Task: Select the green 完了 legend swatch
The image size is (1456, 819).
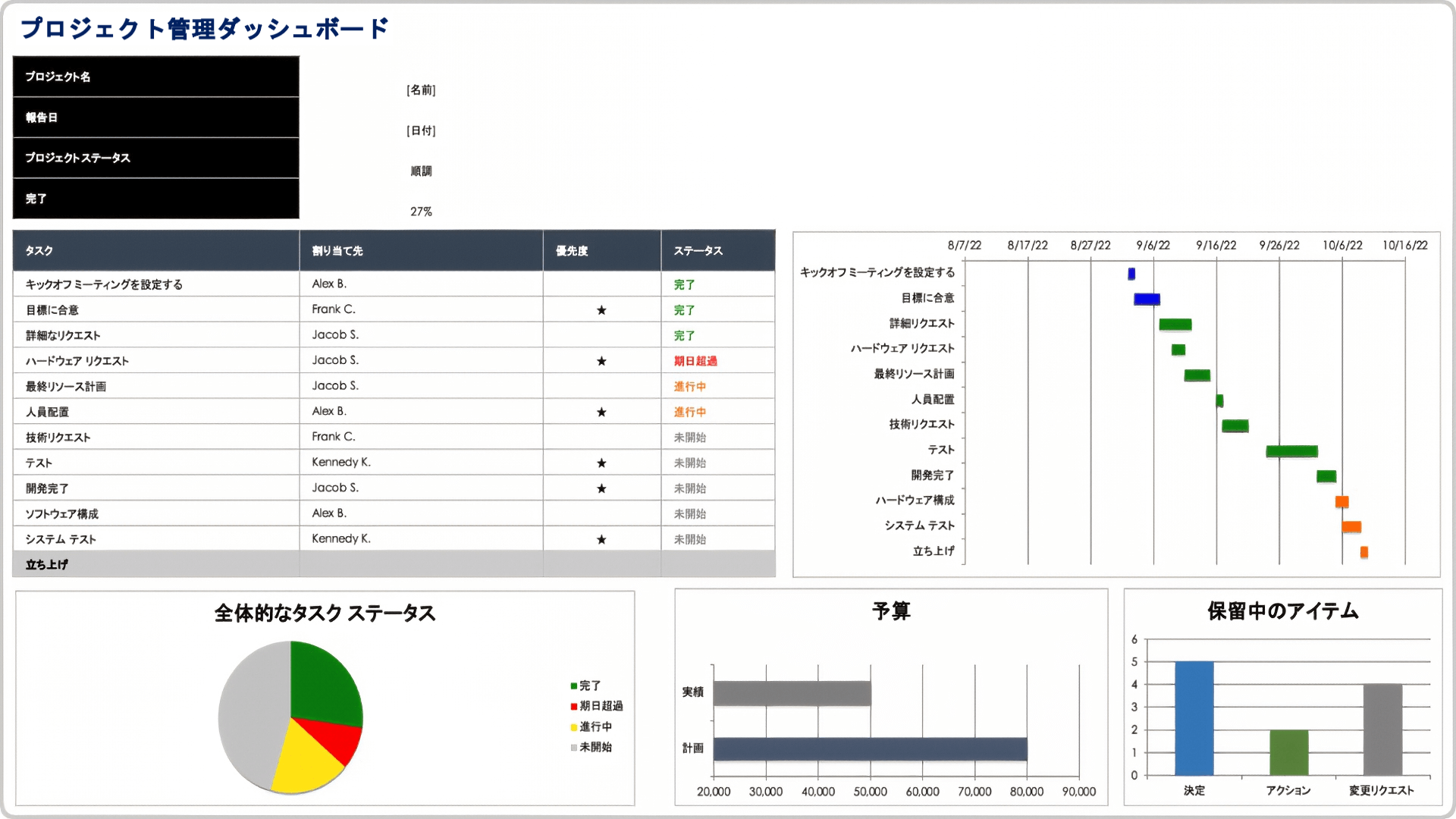Action: click(x=574, y=686)
